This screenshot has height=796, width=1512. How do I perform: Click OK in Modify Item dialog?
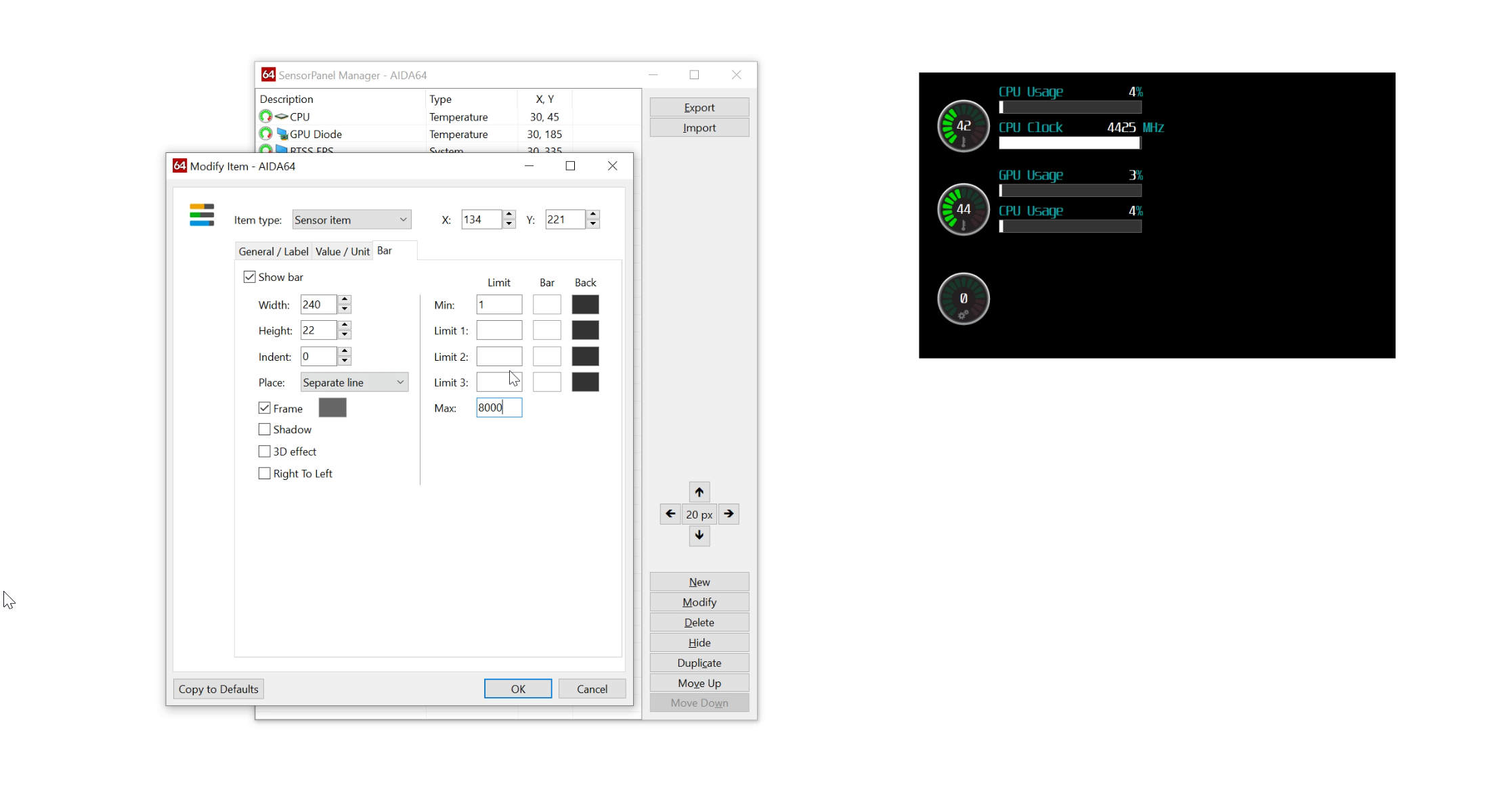coord(518,688)
